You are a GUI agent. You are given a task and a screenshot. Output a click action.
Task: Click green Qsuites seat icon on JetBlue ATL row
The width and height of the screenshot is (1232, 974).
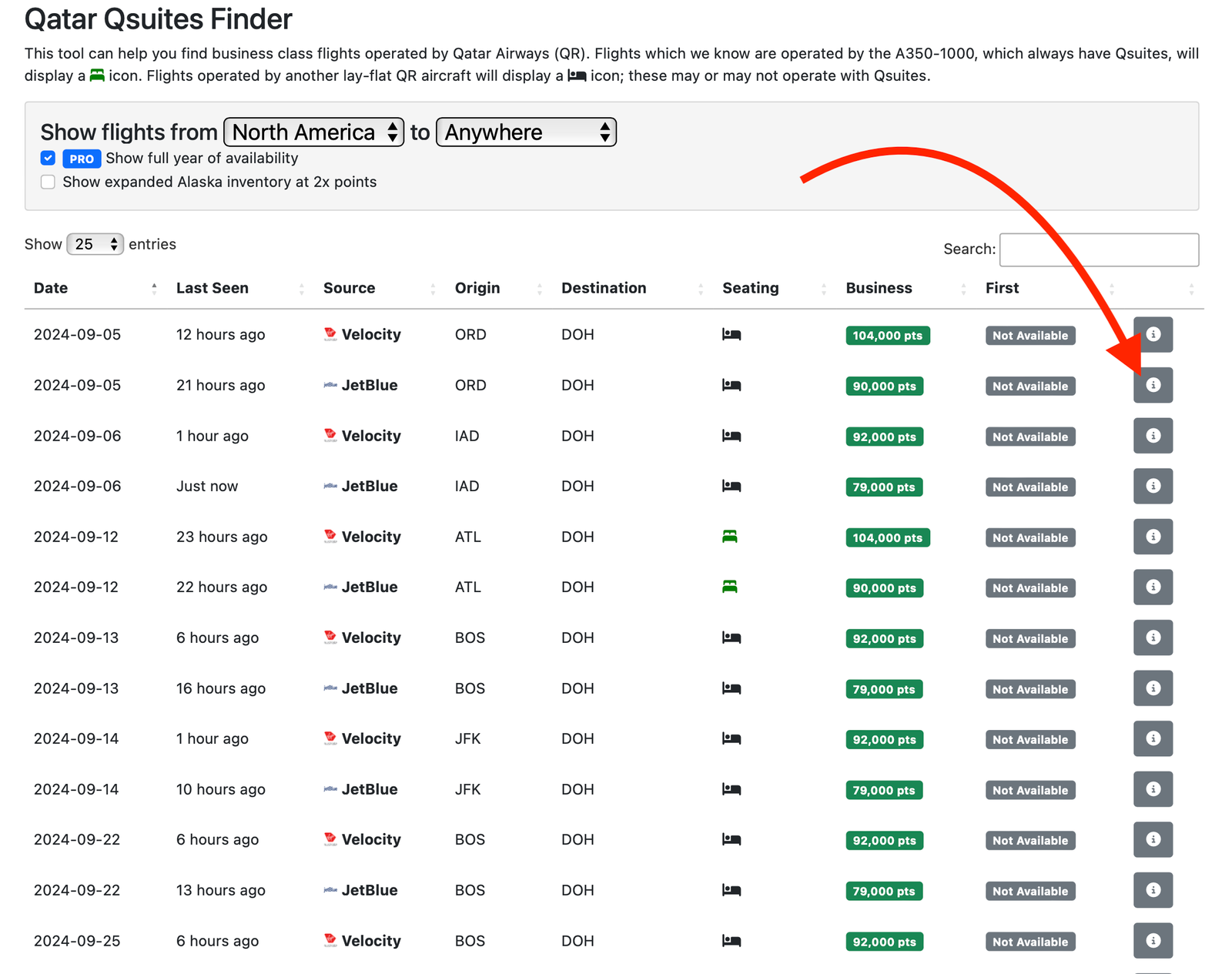[729, 587]
